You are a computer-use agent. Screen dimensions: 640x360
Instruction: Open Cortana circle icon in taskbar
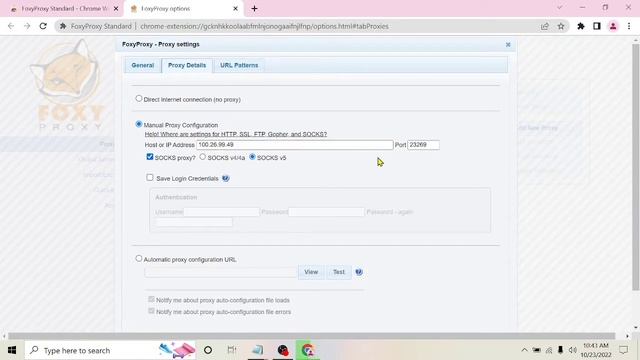coord(208,350)
